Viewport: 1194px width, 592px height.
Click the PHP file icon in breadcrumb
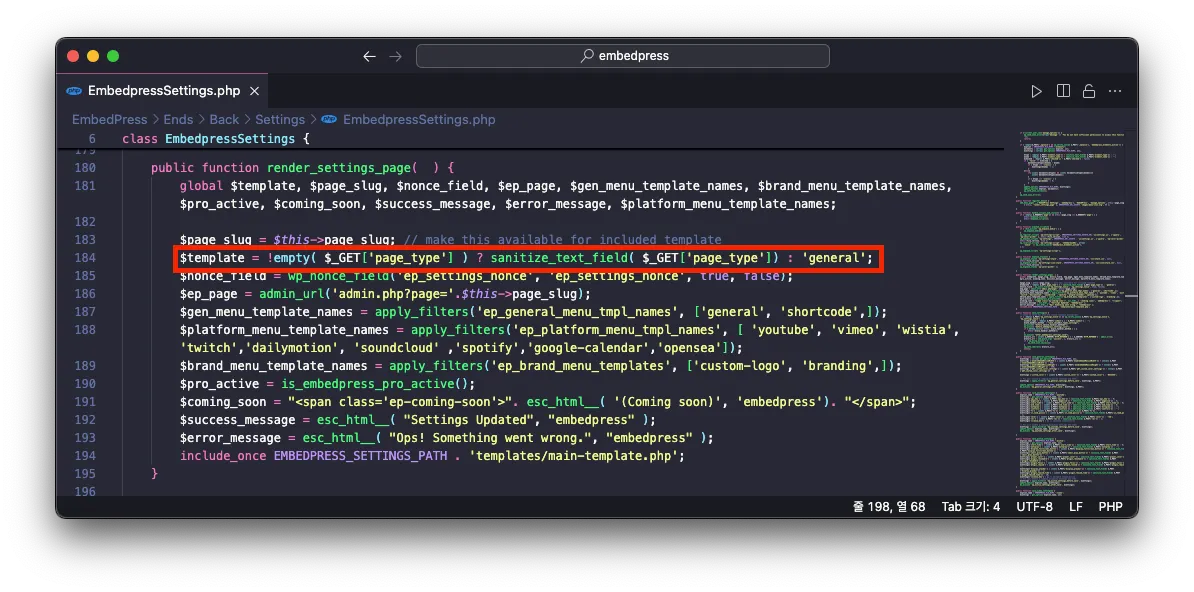coord(329,120)
